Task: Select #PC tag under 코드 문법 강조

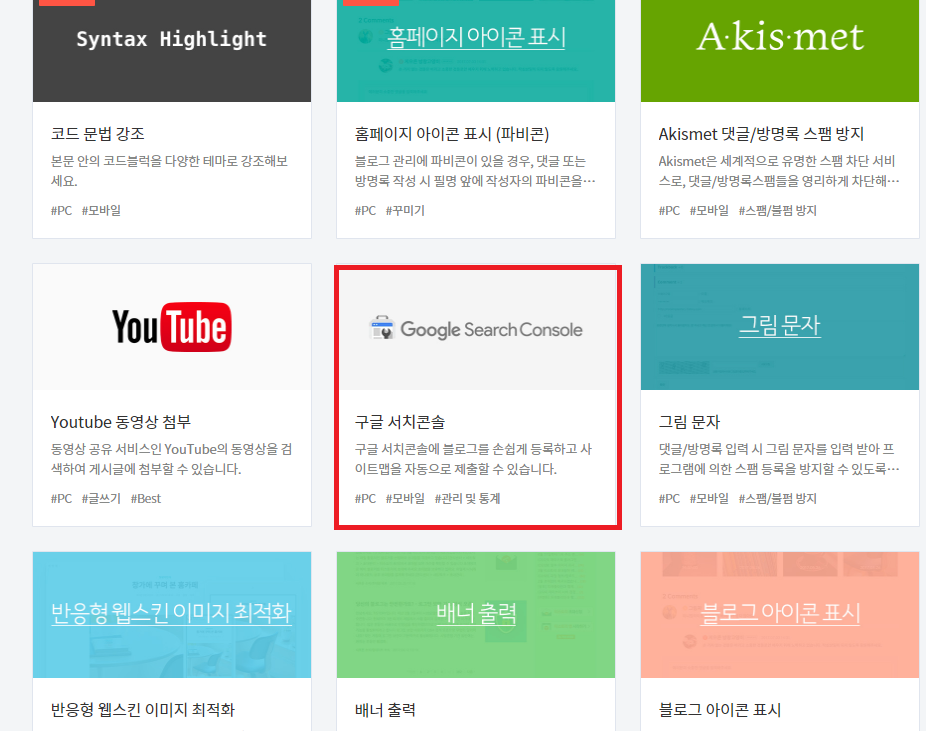Action: (61, 210)
